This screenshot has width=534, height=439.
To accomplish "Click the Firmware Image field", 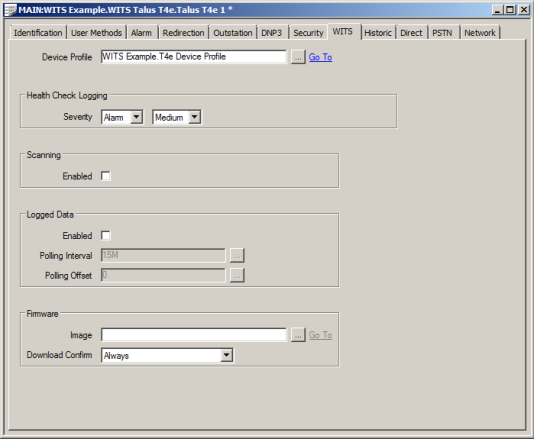I will pos(193,335).
